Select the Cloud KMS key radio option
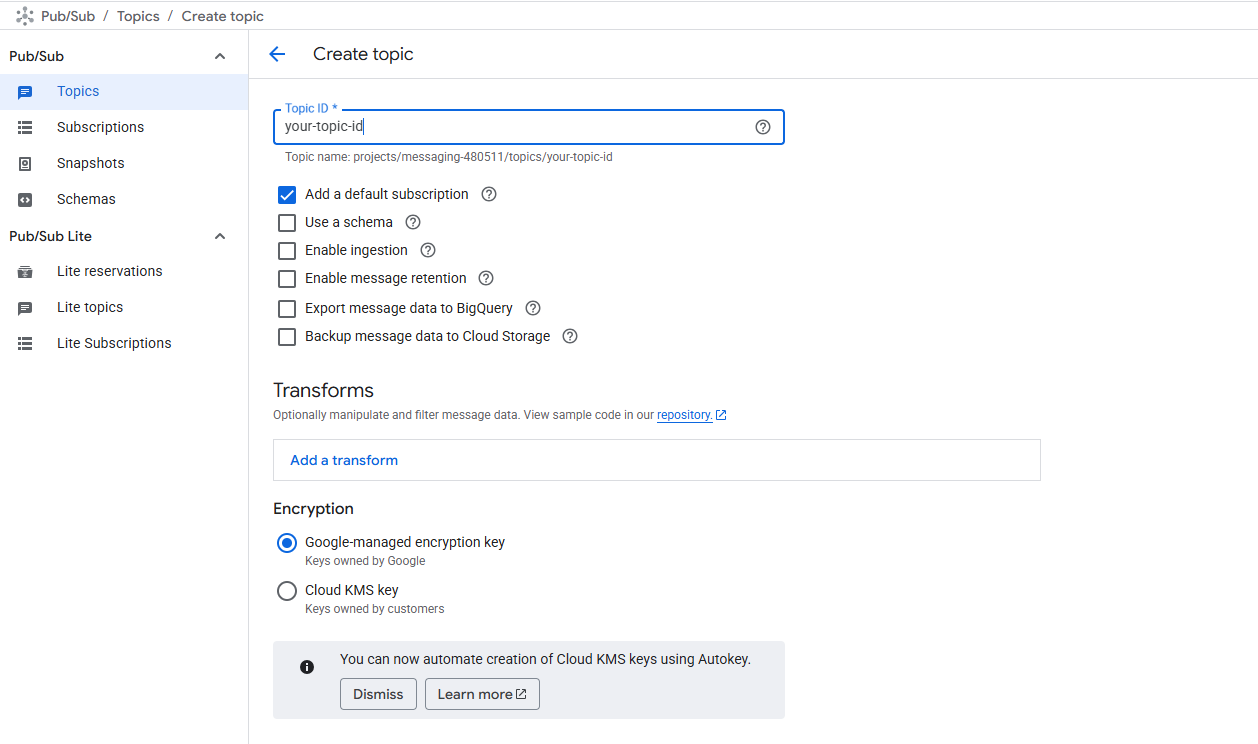This screenshot has height=744, width=1258. click(x=287, y=591)
